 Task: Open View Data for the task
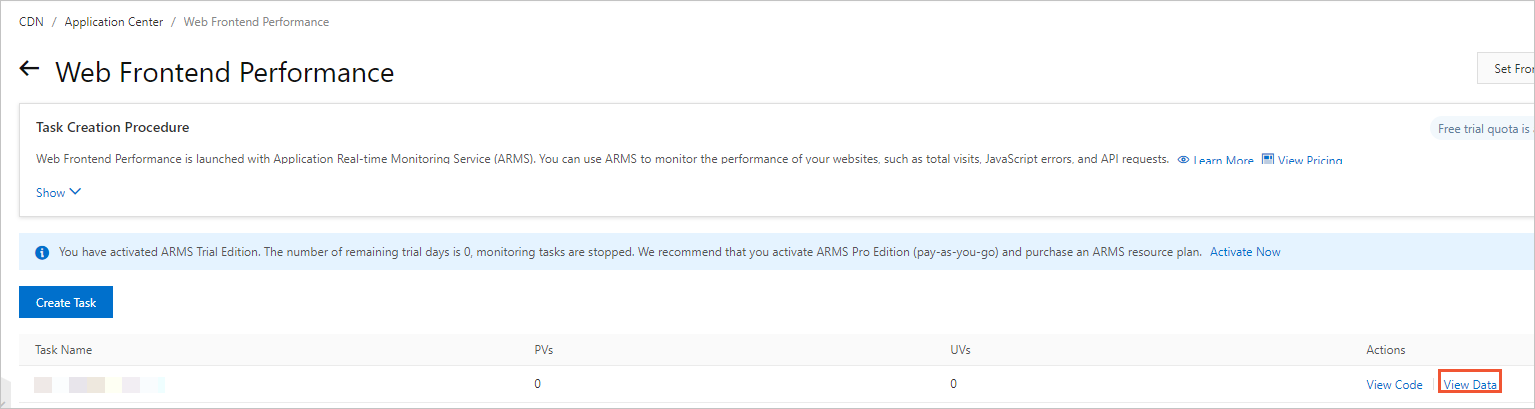point(1470,385)
